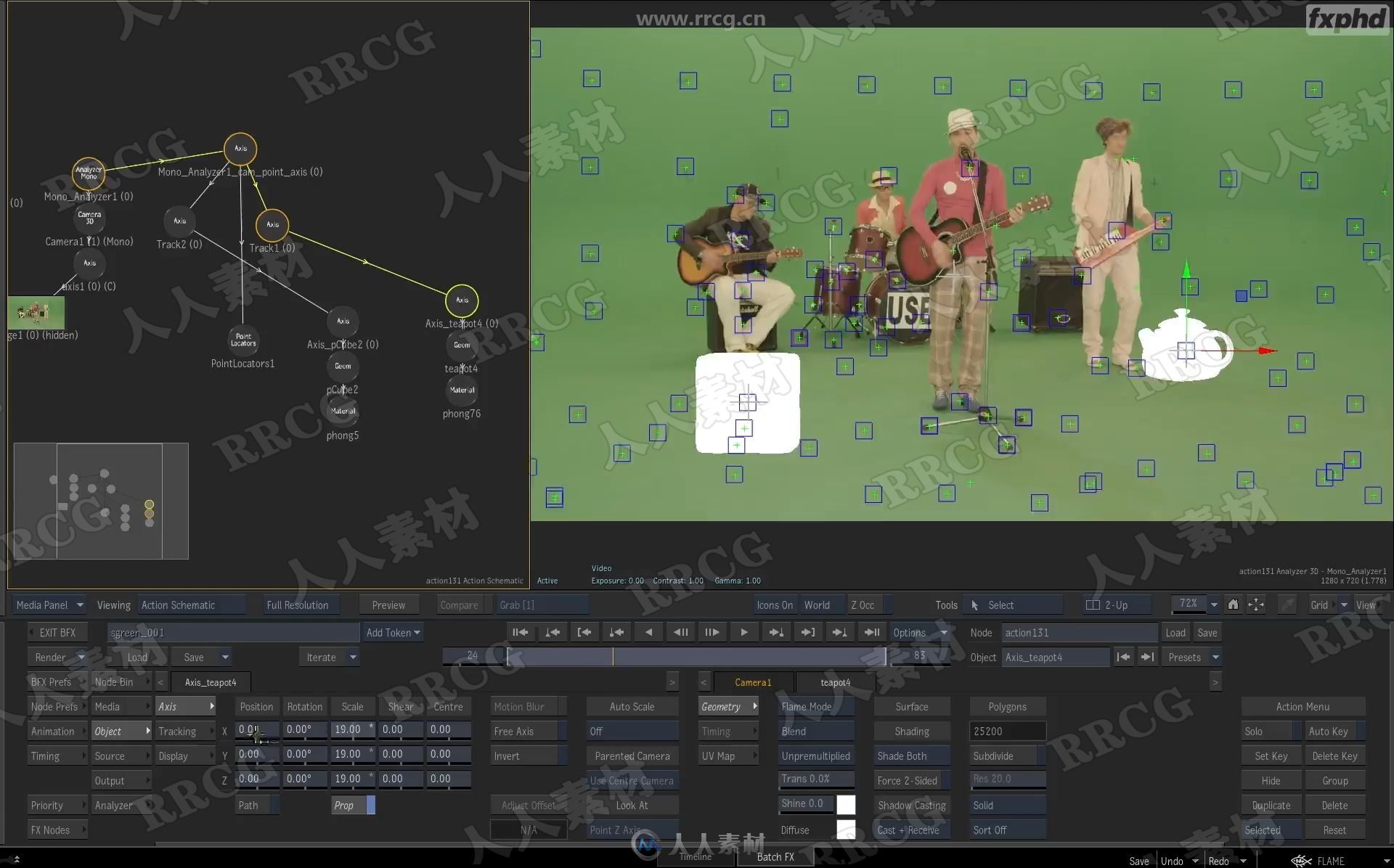Click the Select tool icon in toolbar
1394x868 pixels.
976,605
